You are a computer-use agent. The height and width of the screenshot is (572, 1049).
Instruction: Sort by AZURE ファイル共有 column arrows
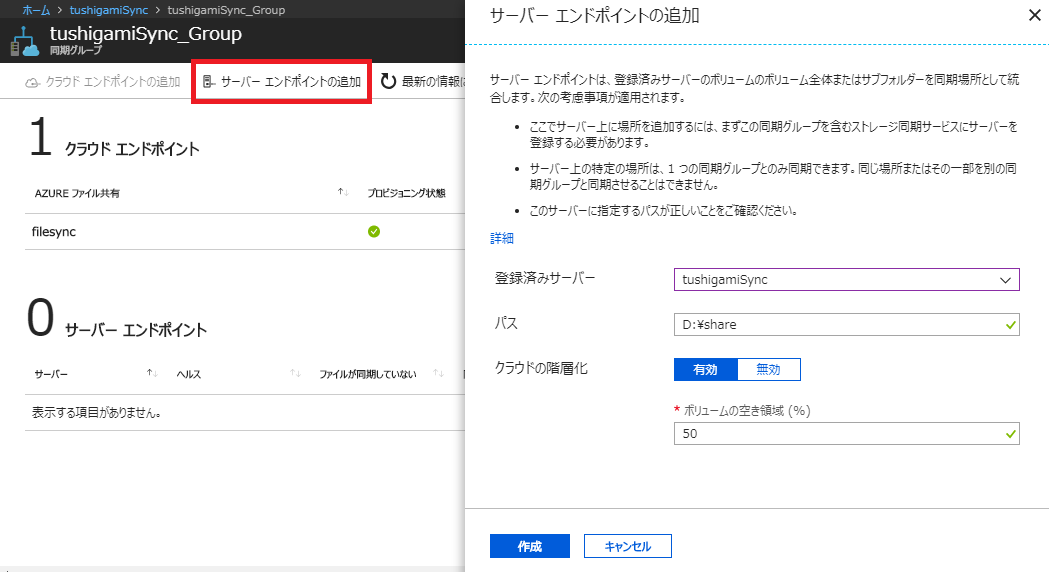point(343,193)
